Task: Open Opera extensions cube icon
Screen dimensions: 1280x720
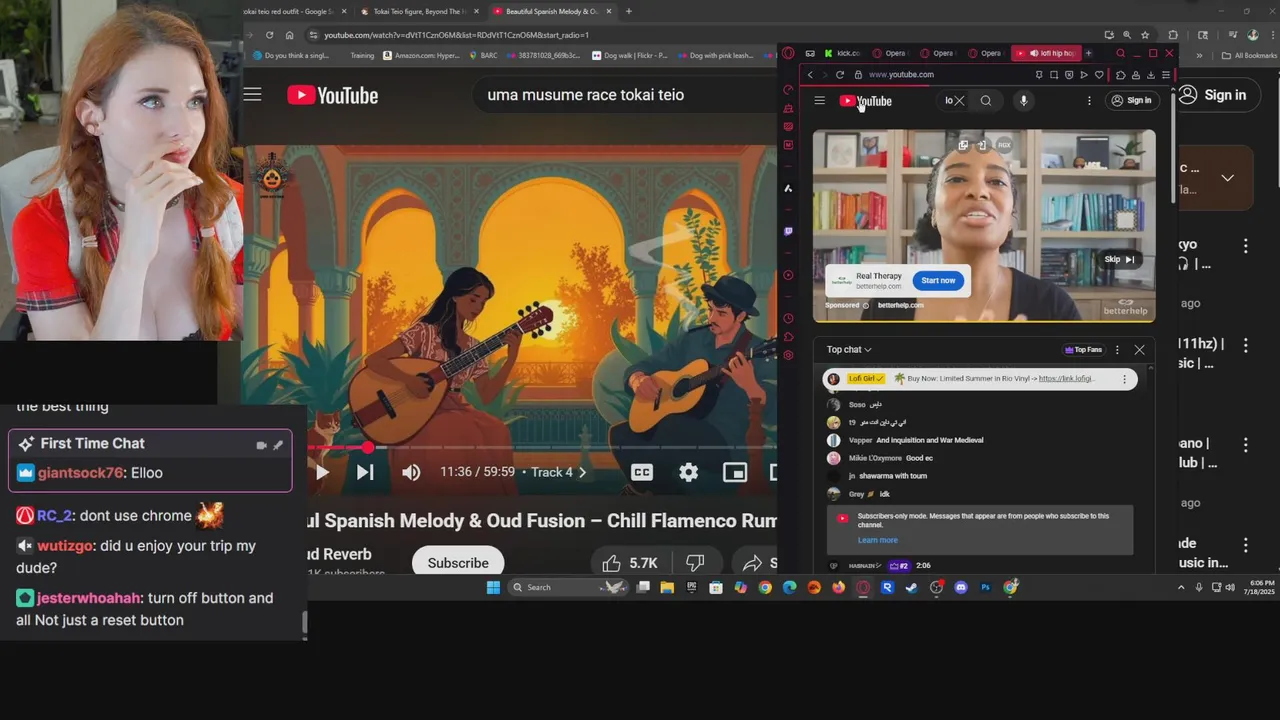Action: click(1121, 75)
